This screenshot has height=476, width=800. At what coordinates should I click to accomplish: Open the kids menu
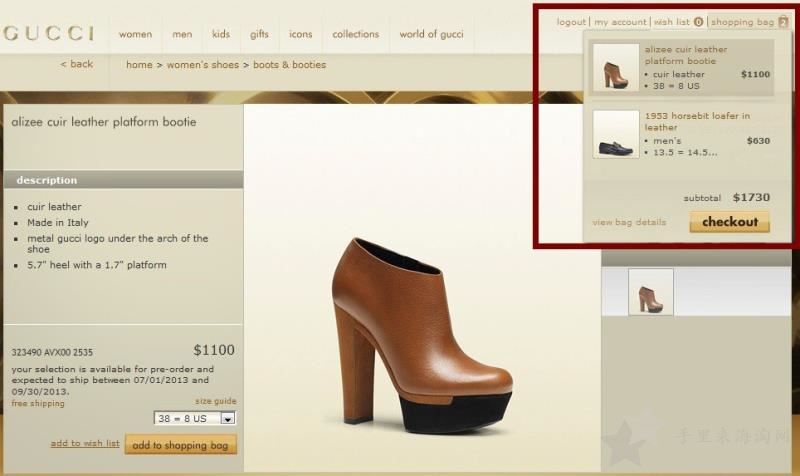(x=221, y=34)
